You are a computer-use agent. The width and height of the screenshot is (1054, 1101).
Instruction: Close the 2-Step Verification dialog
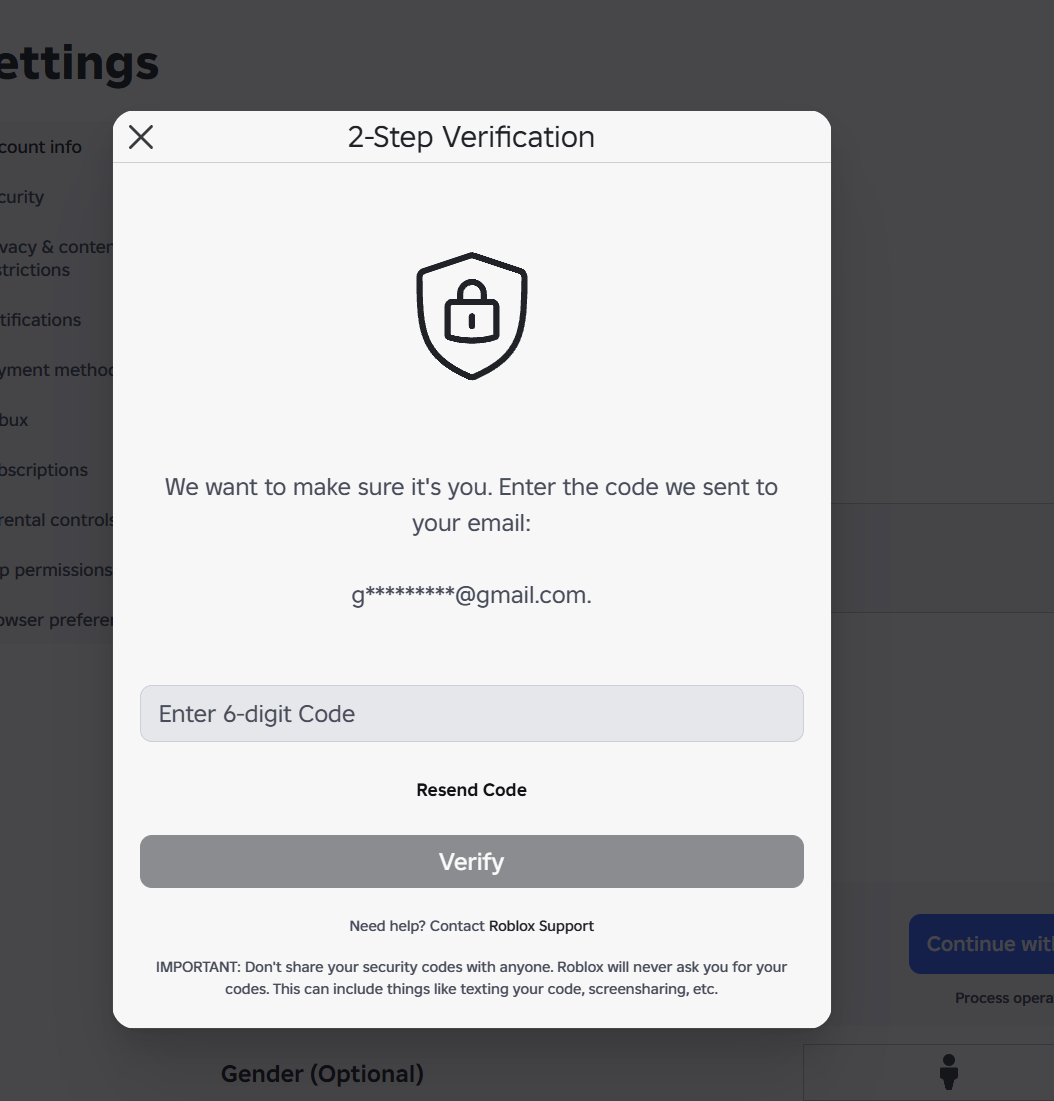point(141,137)
